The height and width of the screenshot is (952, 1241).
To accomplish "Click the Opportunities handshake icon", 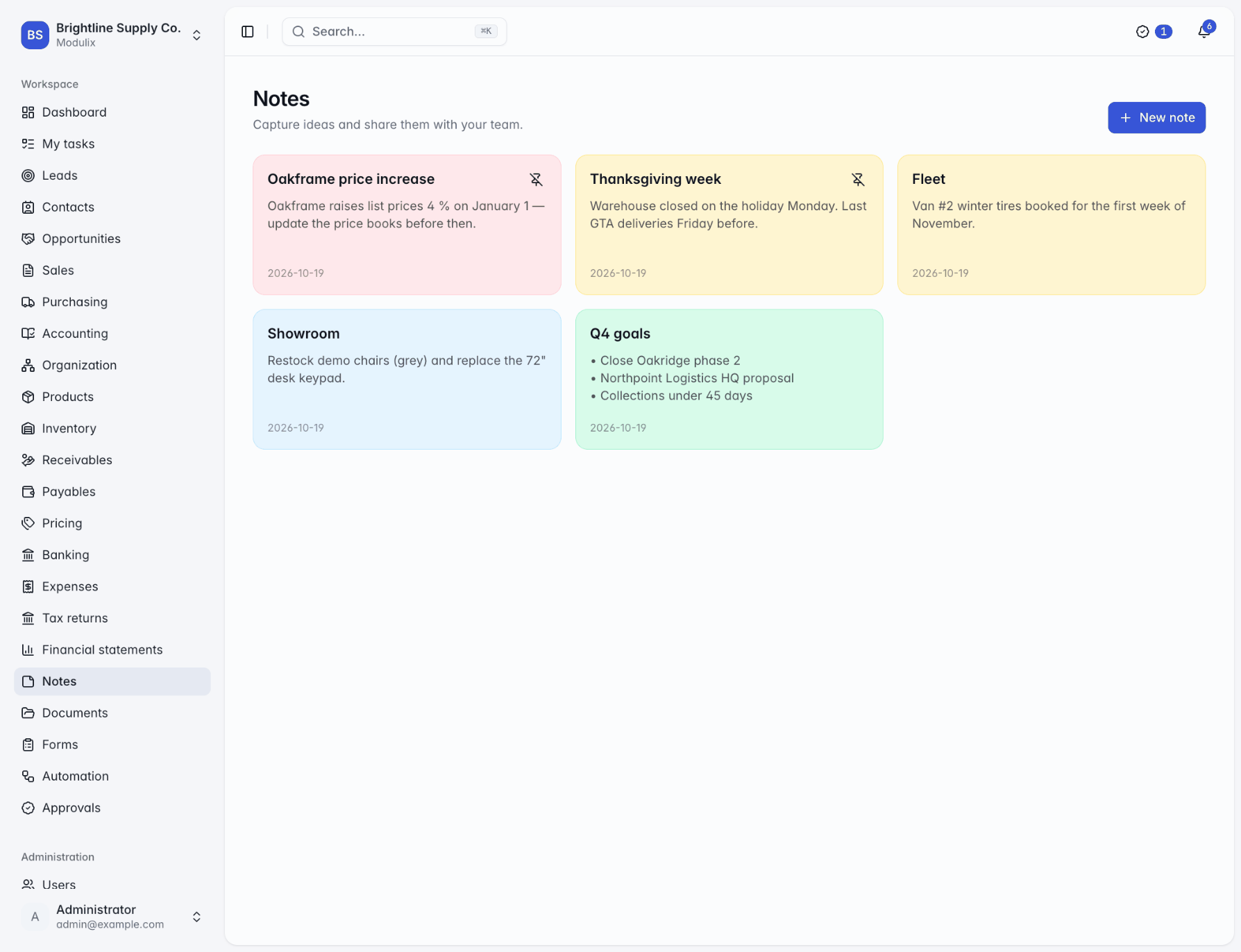I will coord(28,239).
